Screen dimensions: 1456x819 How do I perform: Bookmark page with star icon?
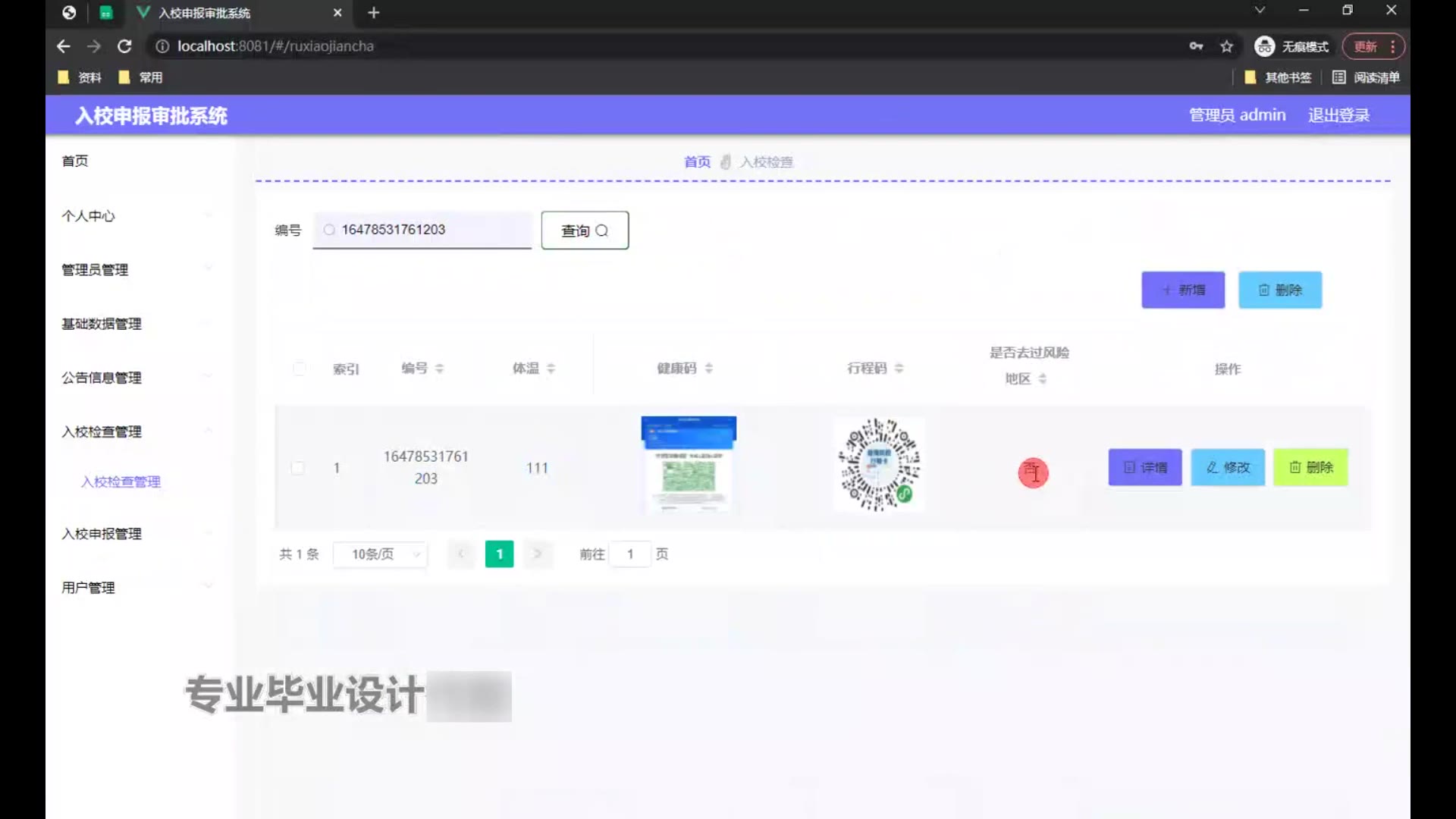tap(1226, 46)
